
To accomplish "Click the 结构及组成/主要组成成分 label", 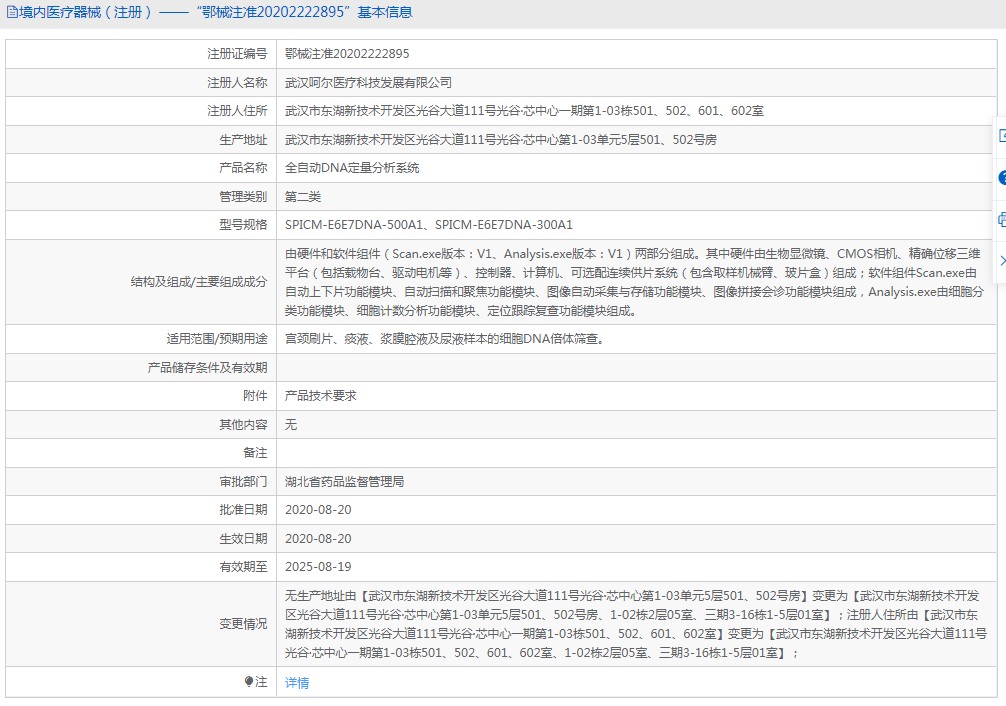I will coord(199,282).
